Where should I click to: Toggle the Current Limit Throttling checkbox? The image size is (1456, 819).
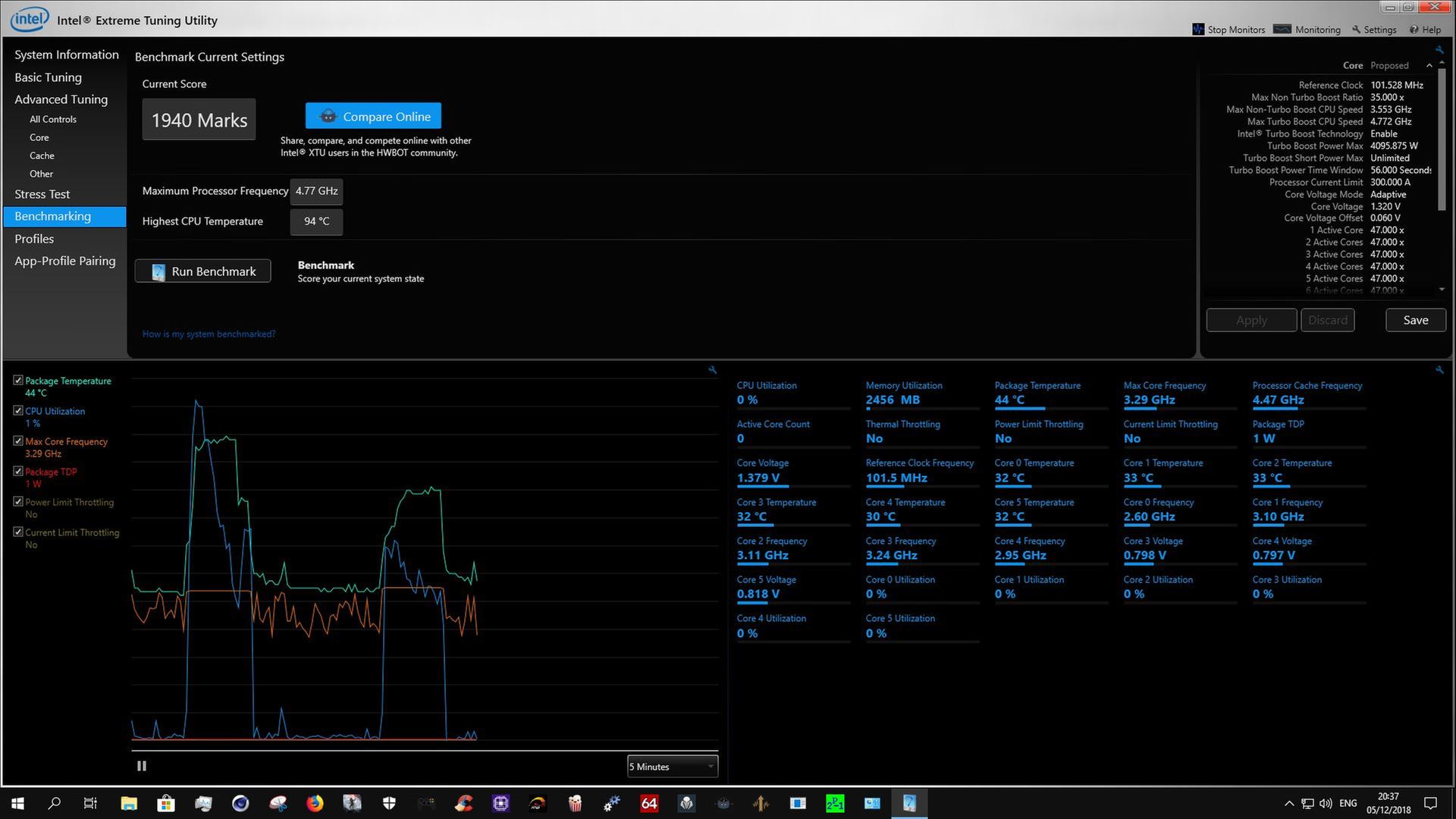click(x=18, y=532)
